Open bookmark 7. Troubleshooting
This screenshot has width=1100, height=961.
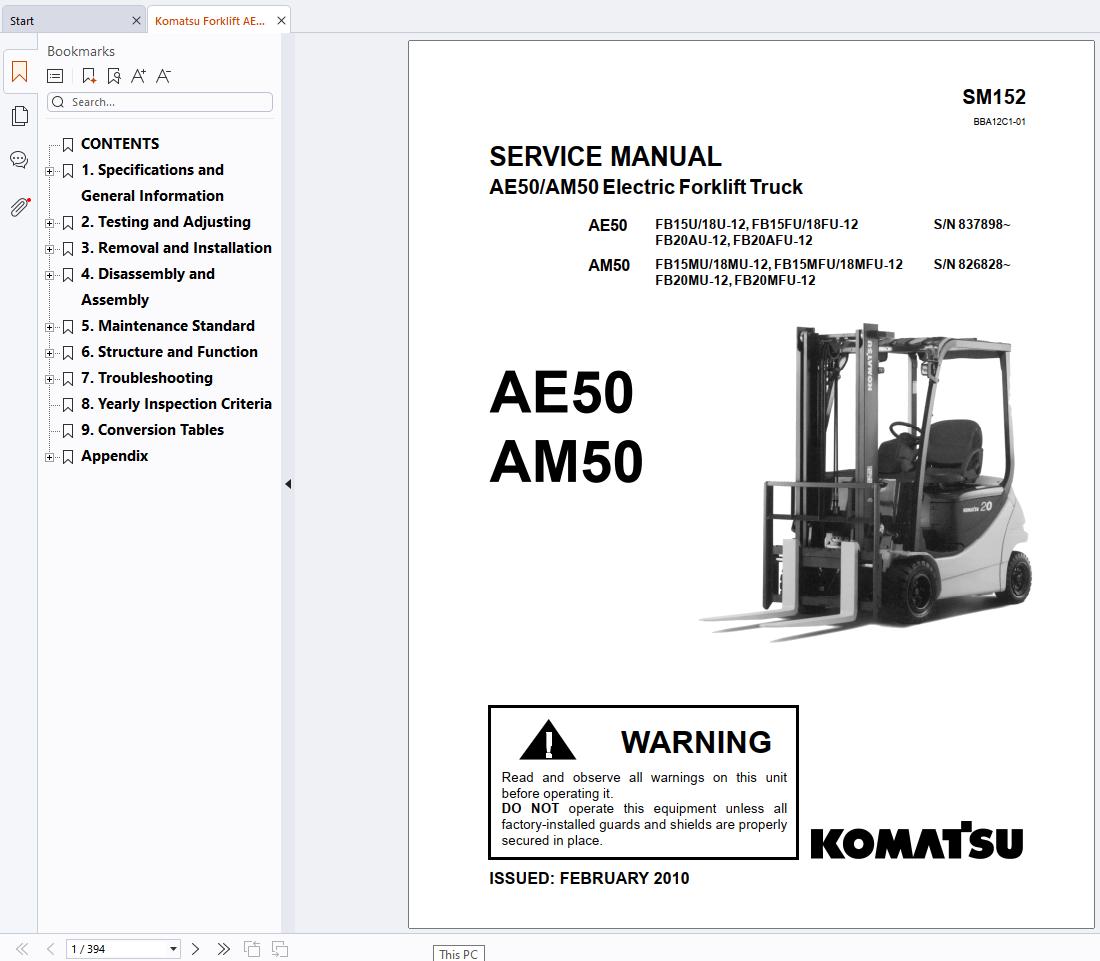(147, 377)
